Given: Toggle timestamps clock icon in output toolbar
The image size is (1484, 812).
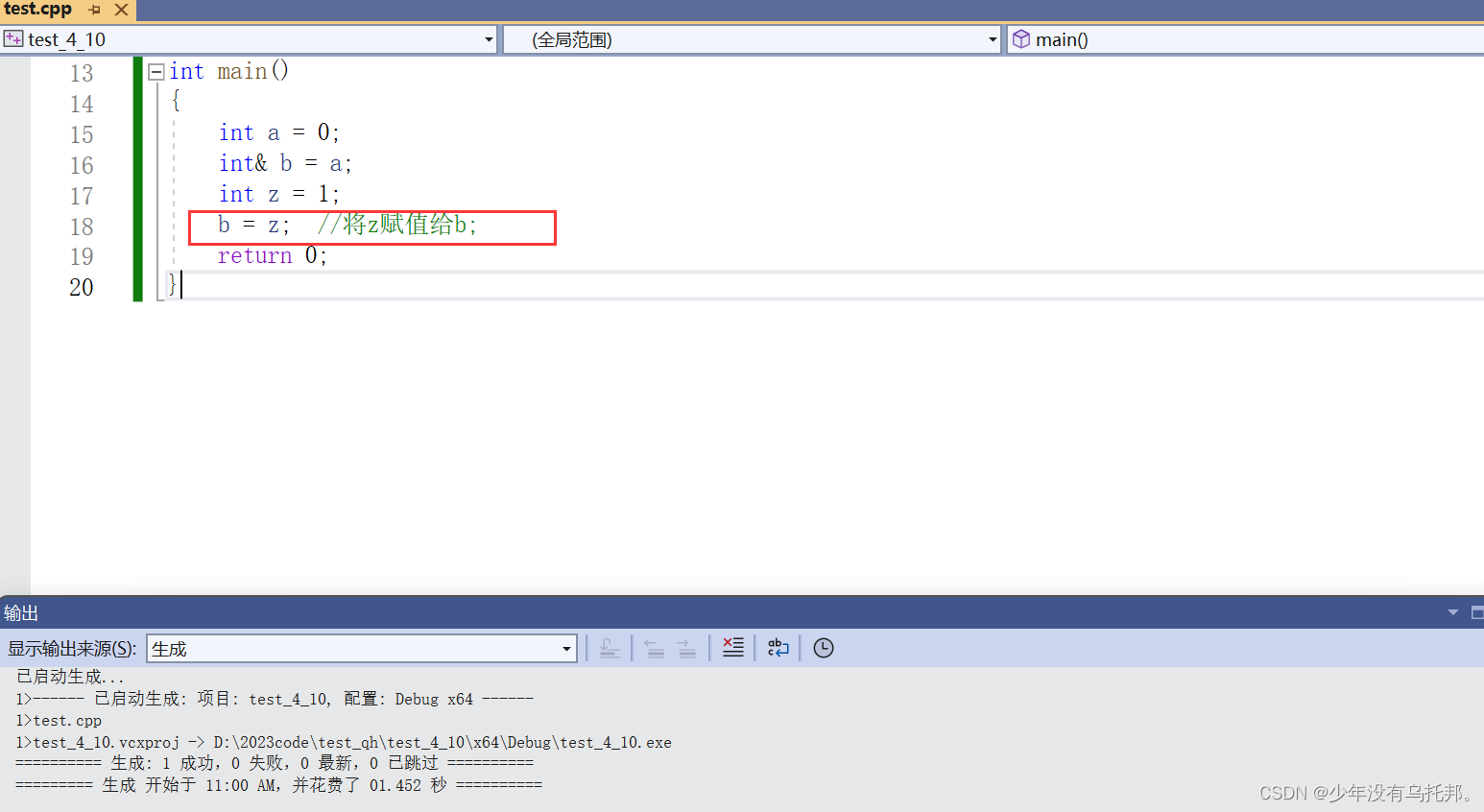Looking at the screenshot, I should pyautogui.click(x=824, y=648).
